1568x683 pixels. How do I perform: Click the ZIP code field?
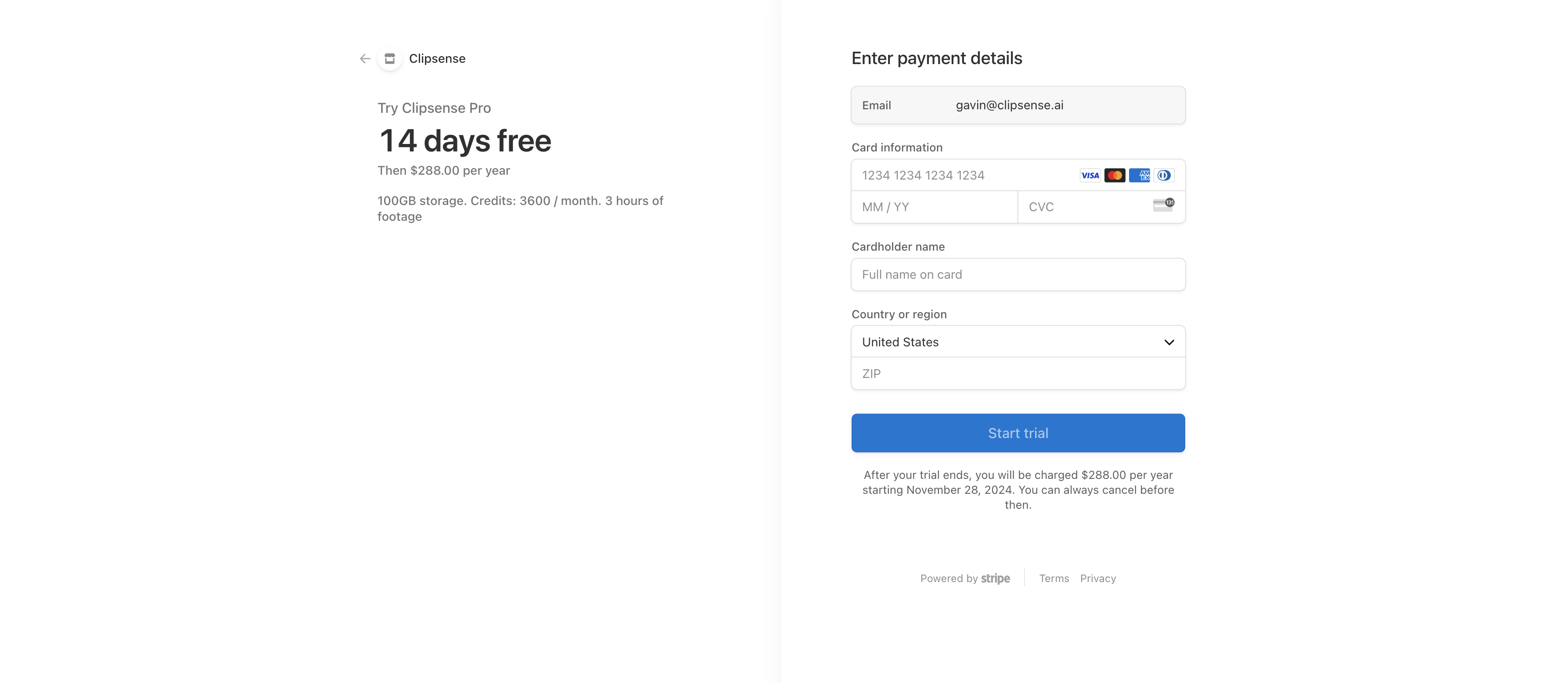(1018, 374)
